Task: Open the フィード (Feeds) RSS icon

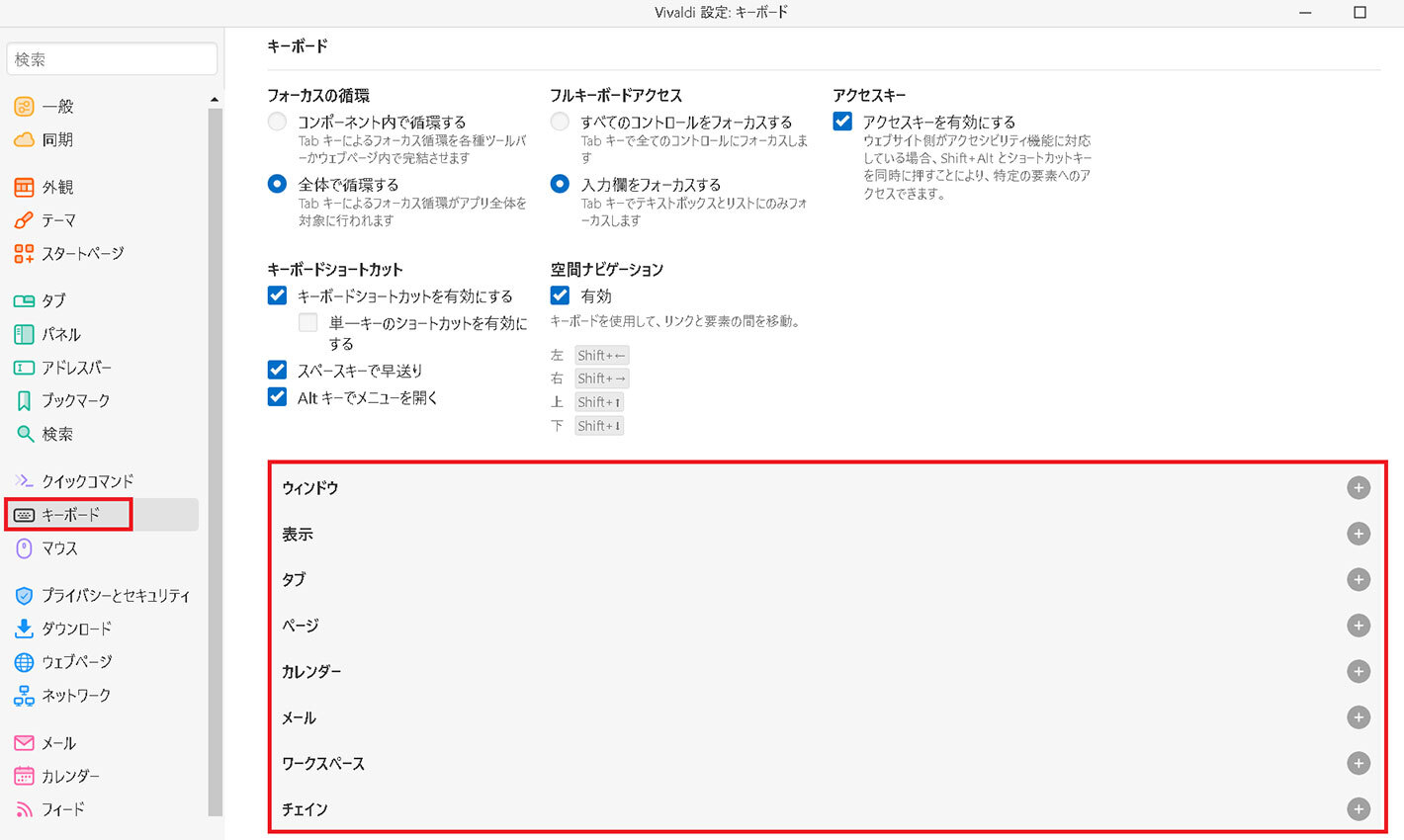Action: 24,809
